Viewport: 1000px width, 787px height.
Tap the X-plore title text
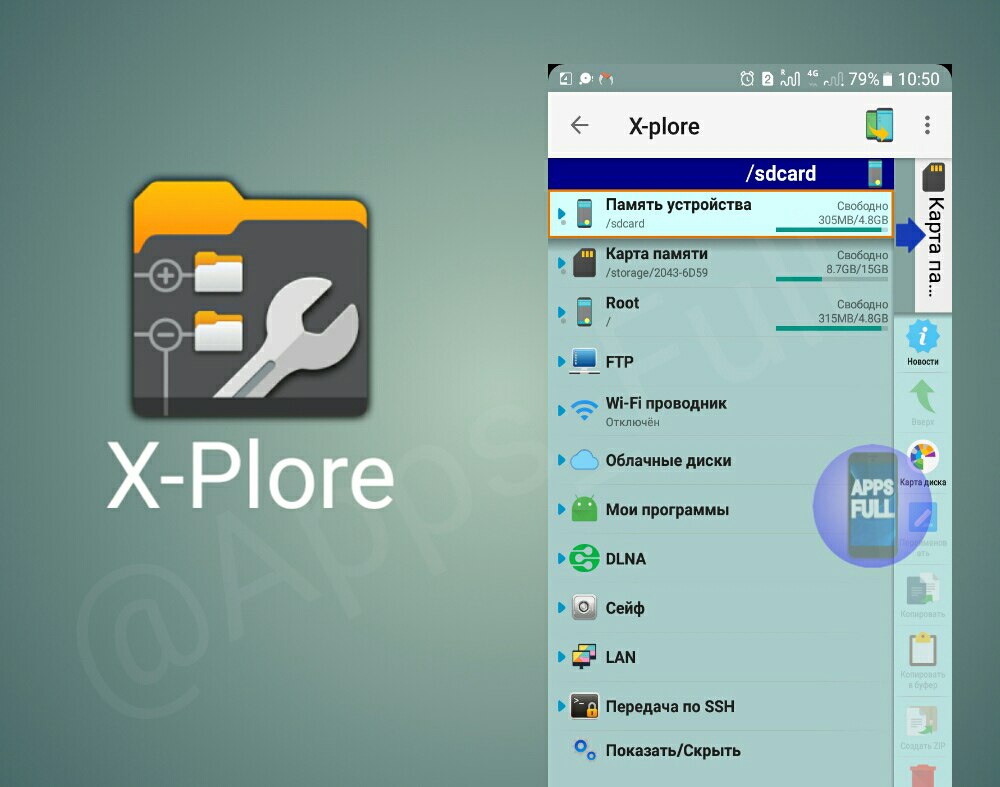click(664, 126)
